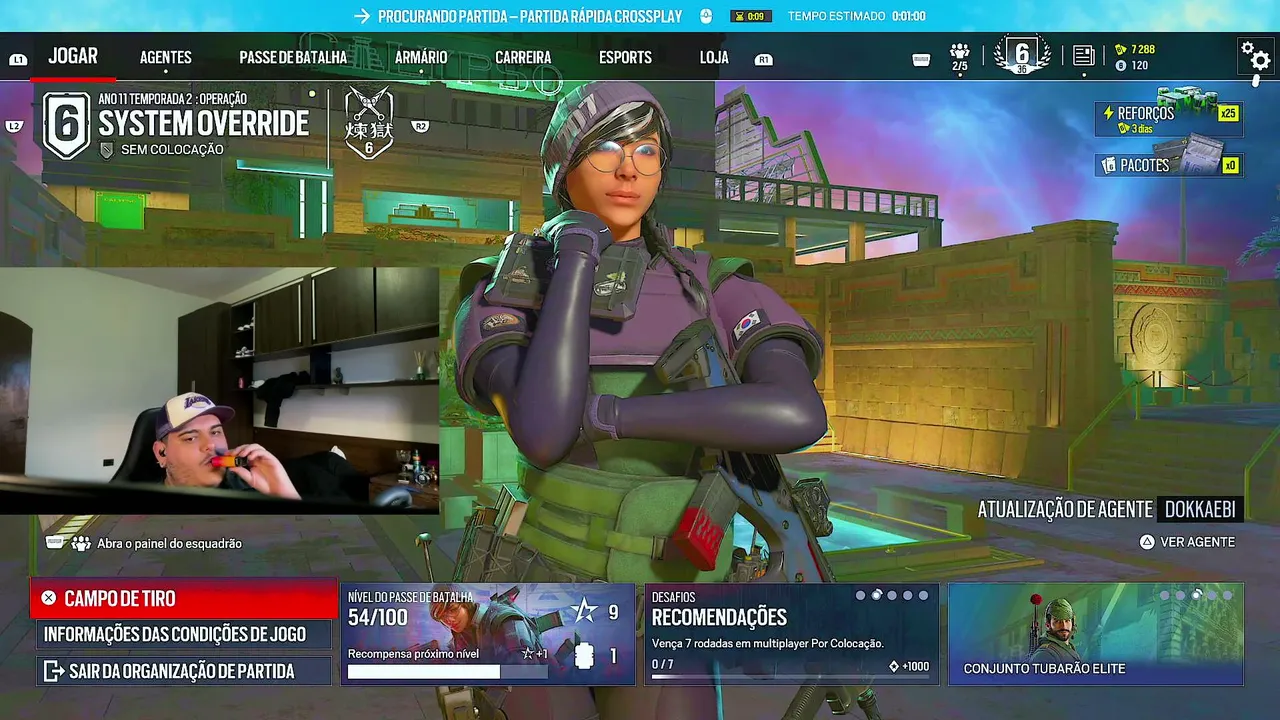
Task: Open the Recomendações challenges card
Action: 792,634
